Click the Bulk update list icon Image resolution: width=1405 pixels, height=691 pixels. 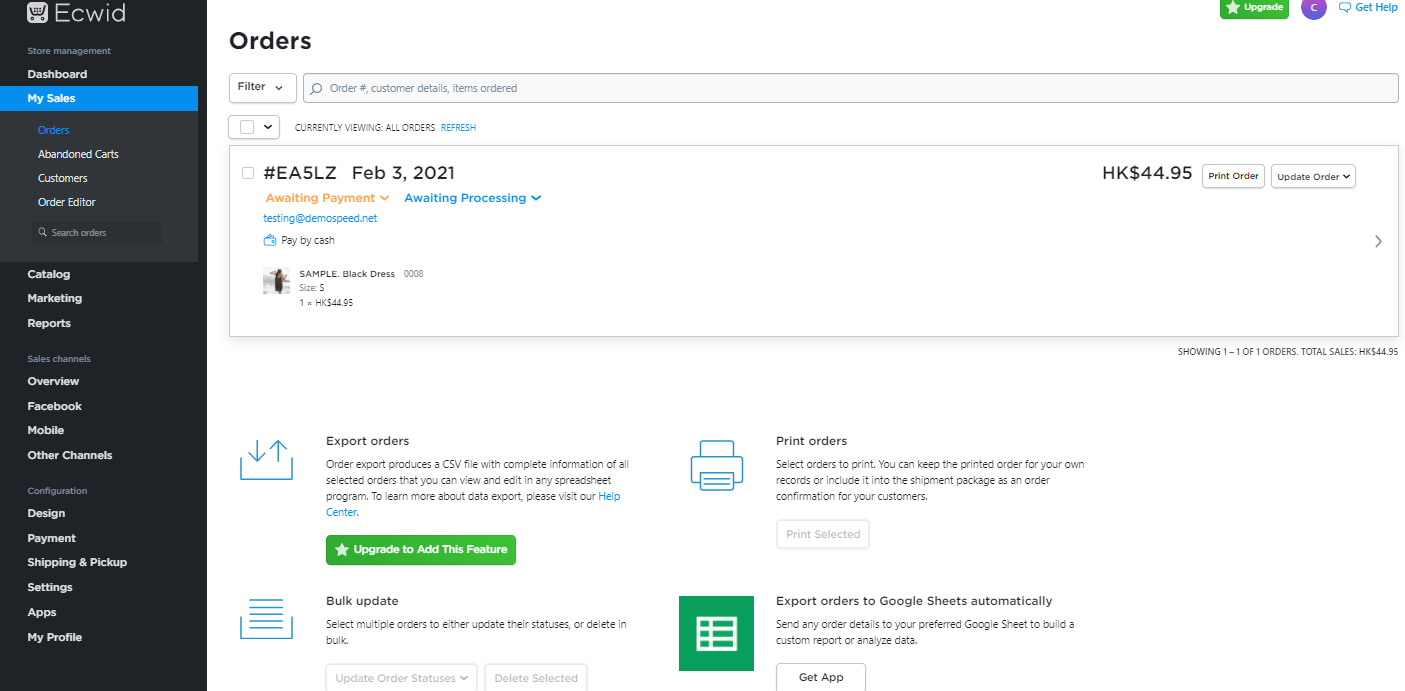pyautogui.click(x=266, y=618)
